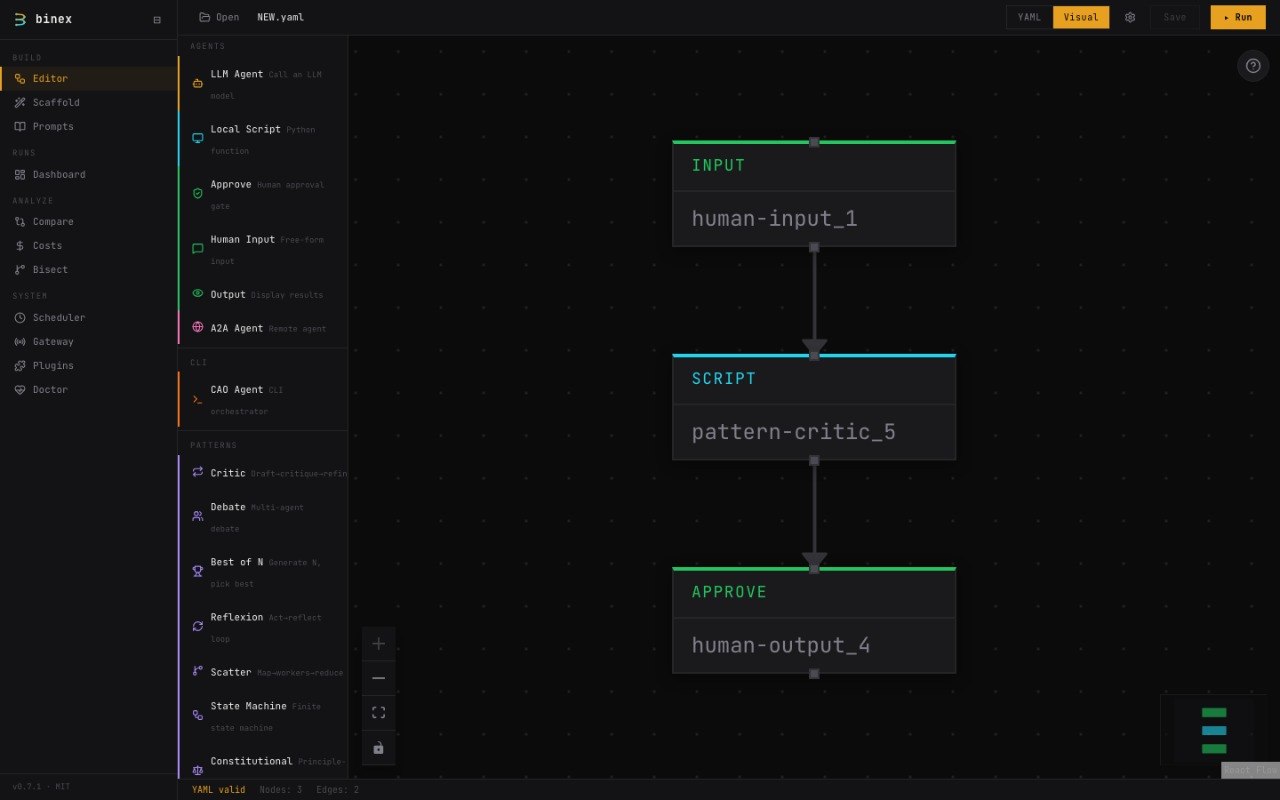The height and width of the screenshot is (800, 1280).
Task: Click the bottom handle of APPROVE node
Action: (814, 673)
